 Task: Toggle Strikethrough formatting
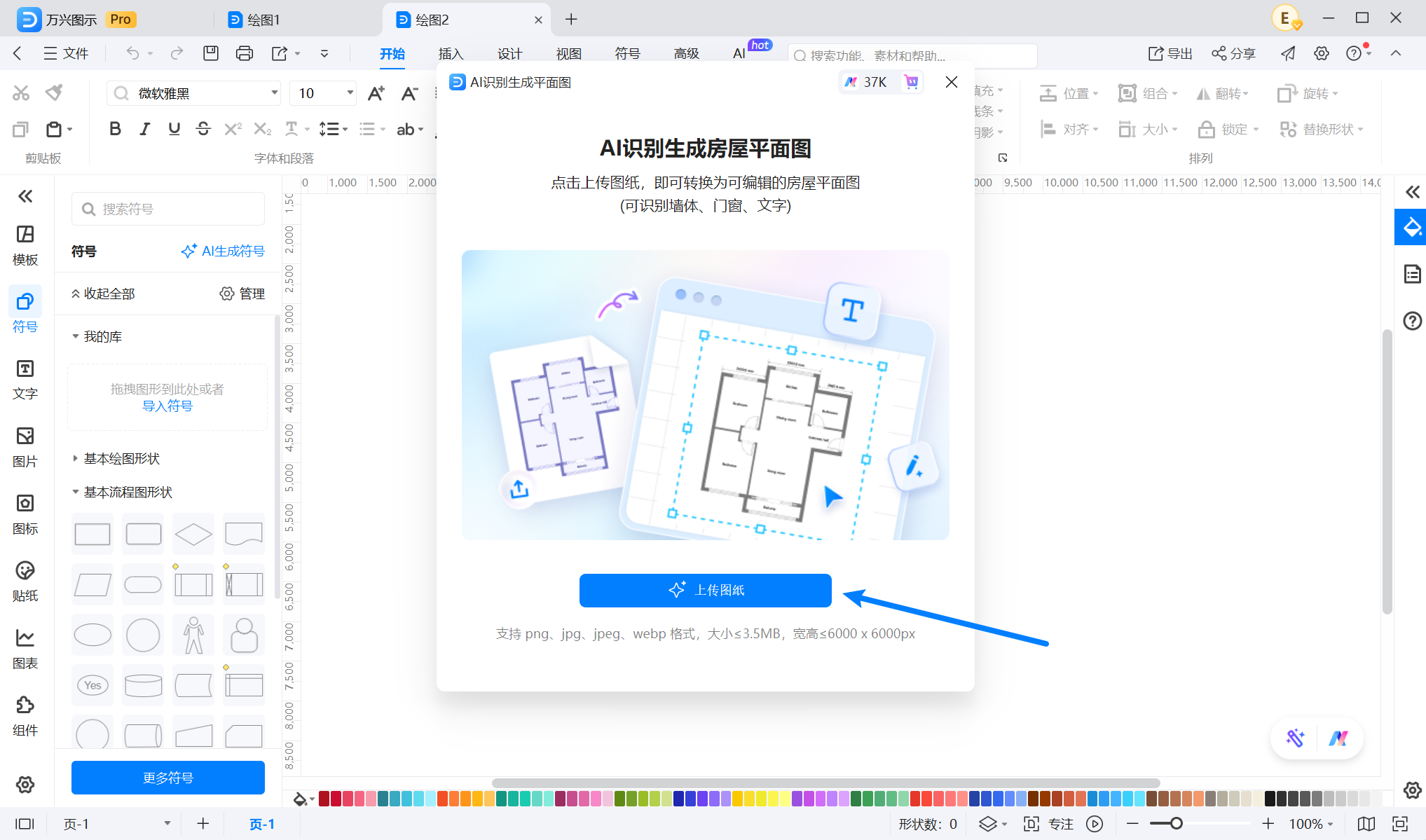[203, 129]
